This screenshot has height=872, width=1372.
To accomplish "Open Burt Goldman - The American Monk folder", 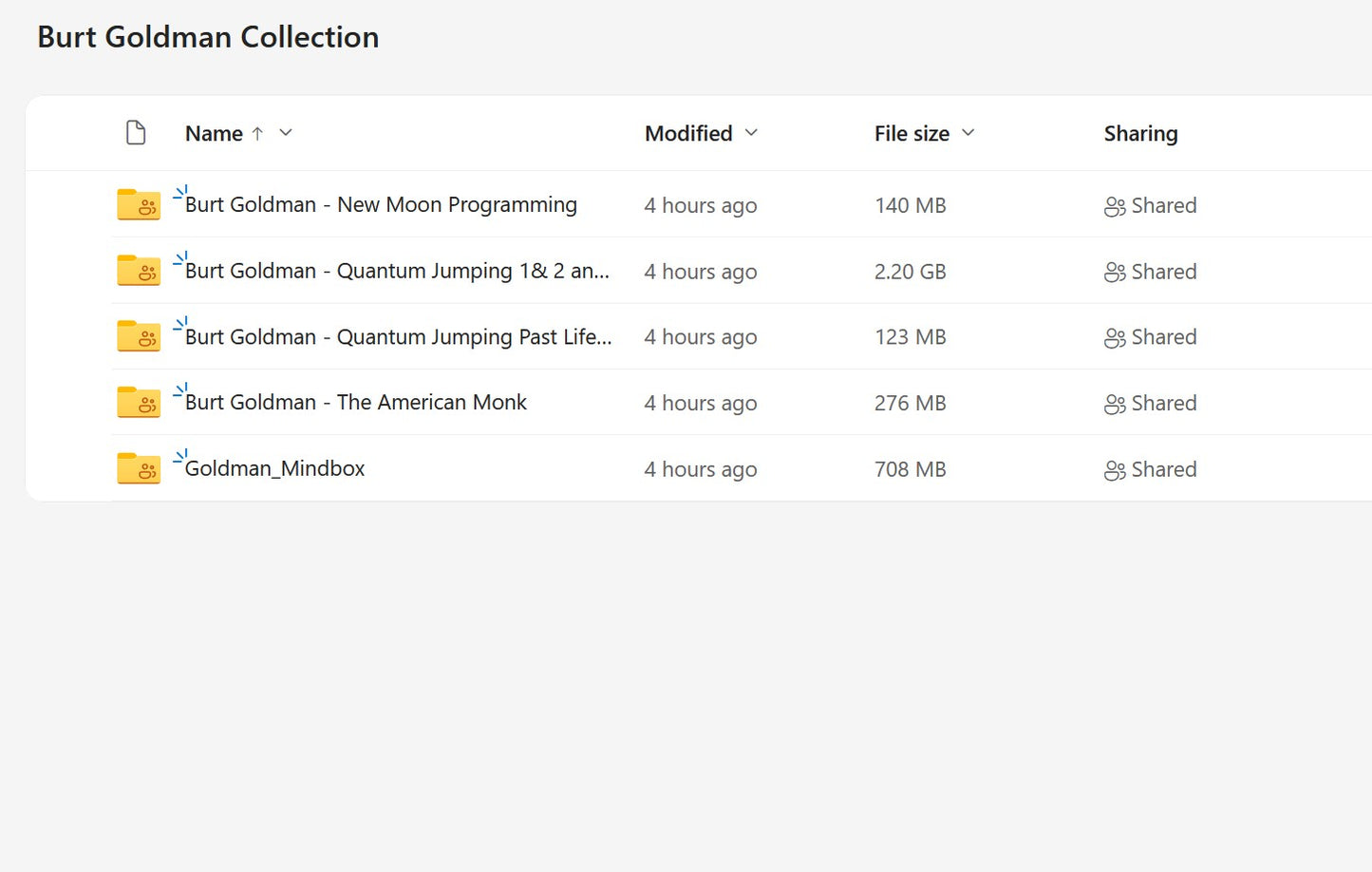I will click(355, 403).
